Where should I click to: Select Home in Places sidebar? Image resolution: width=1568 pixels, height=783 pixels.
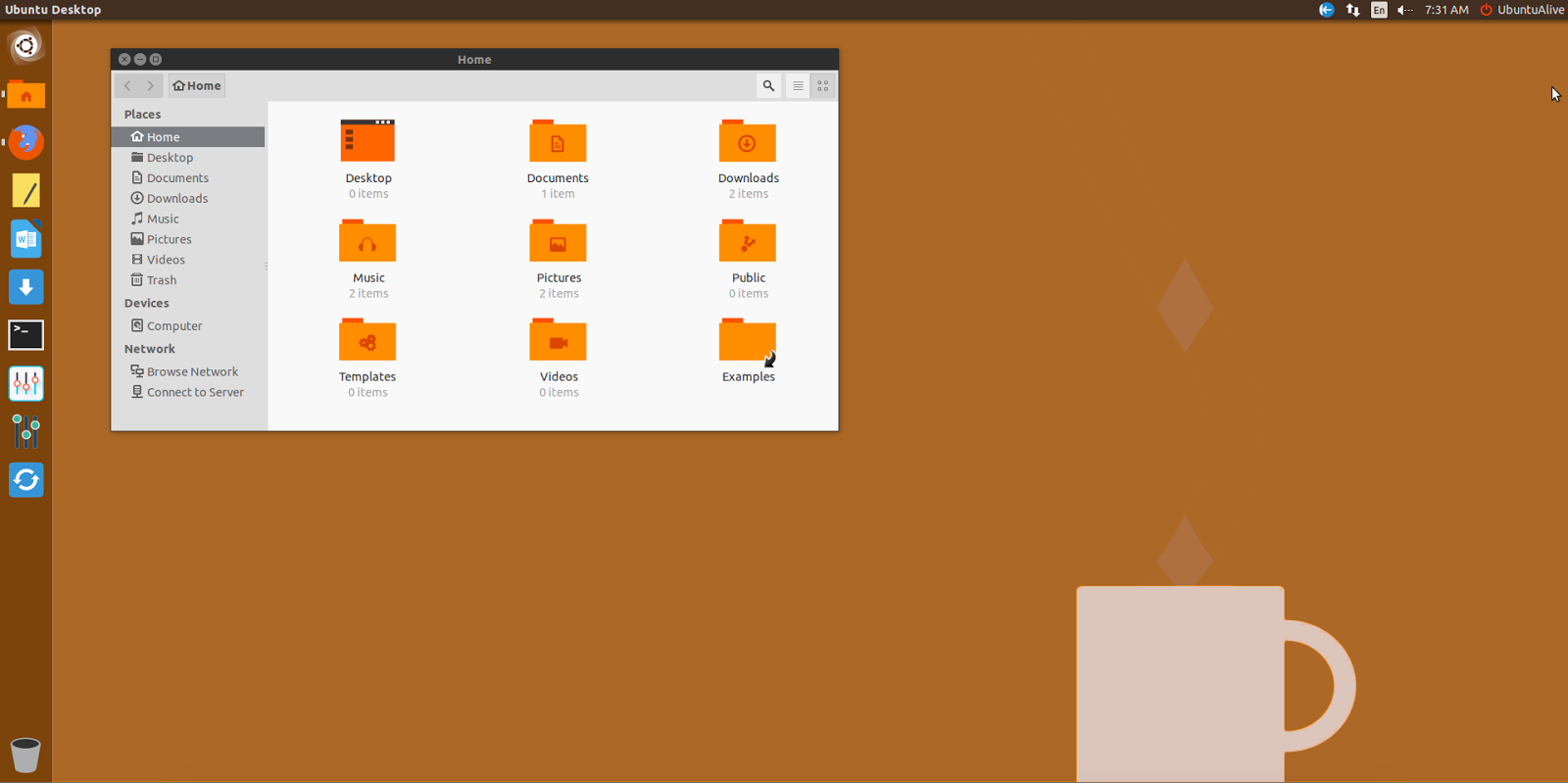(188, 137)
